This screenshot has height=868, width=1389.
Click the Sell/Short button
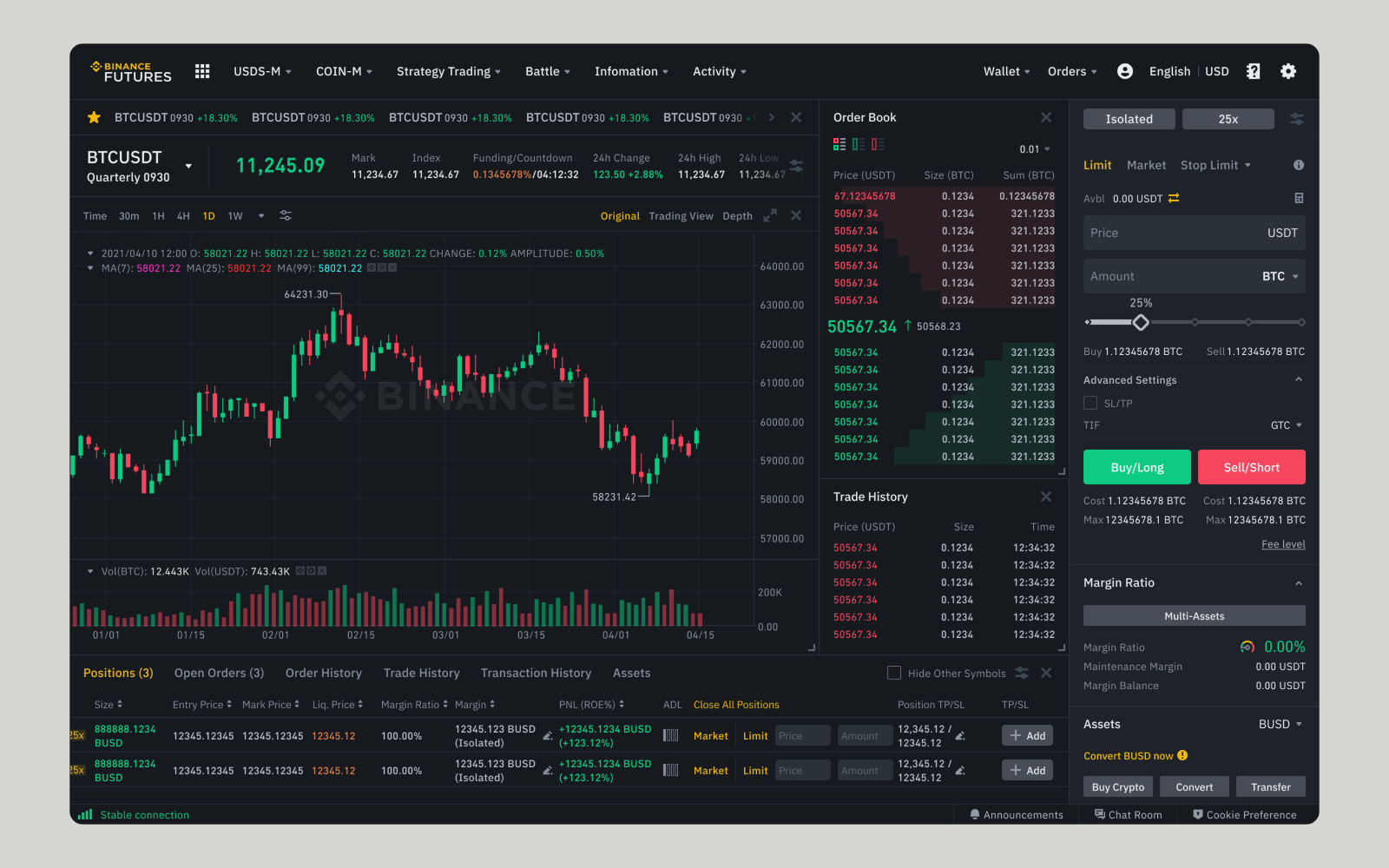(x=1252, y=467)
